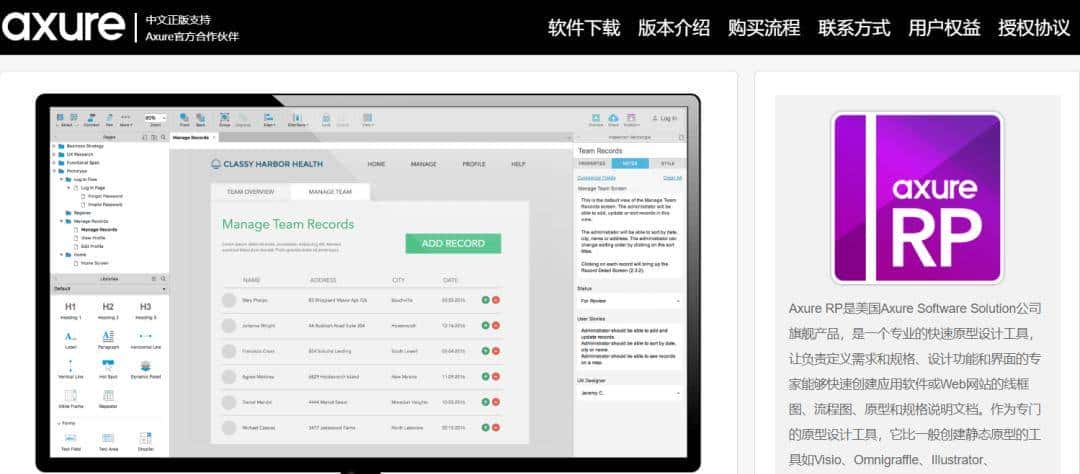Click the Distribute toolbar icon in the mockup
Screen dimensions: 1080x474
(297, 119)
